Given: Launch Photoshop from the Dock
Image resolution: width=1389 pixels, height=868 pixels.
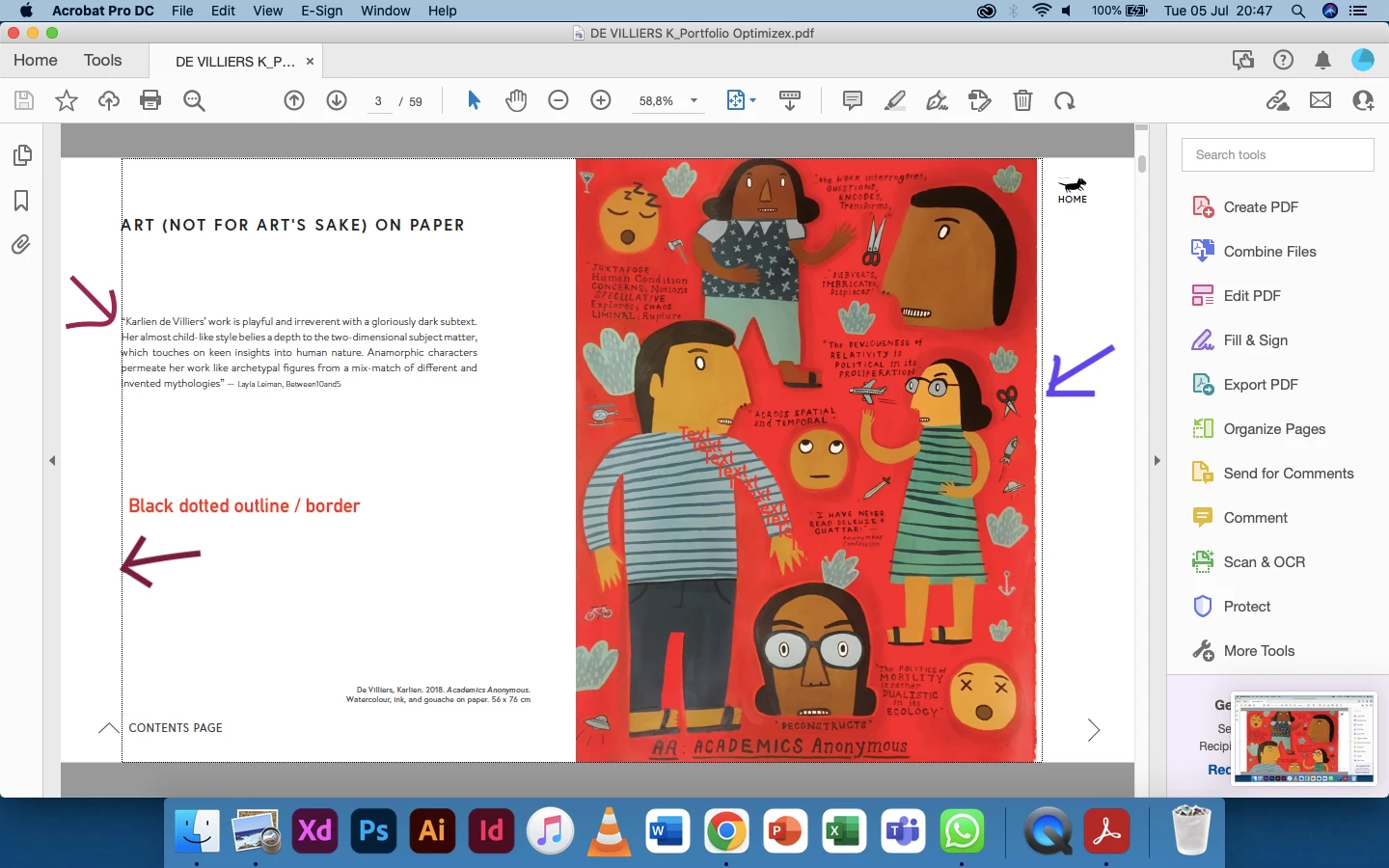Looking at the screenshot, I should pos(373,830).
